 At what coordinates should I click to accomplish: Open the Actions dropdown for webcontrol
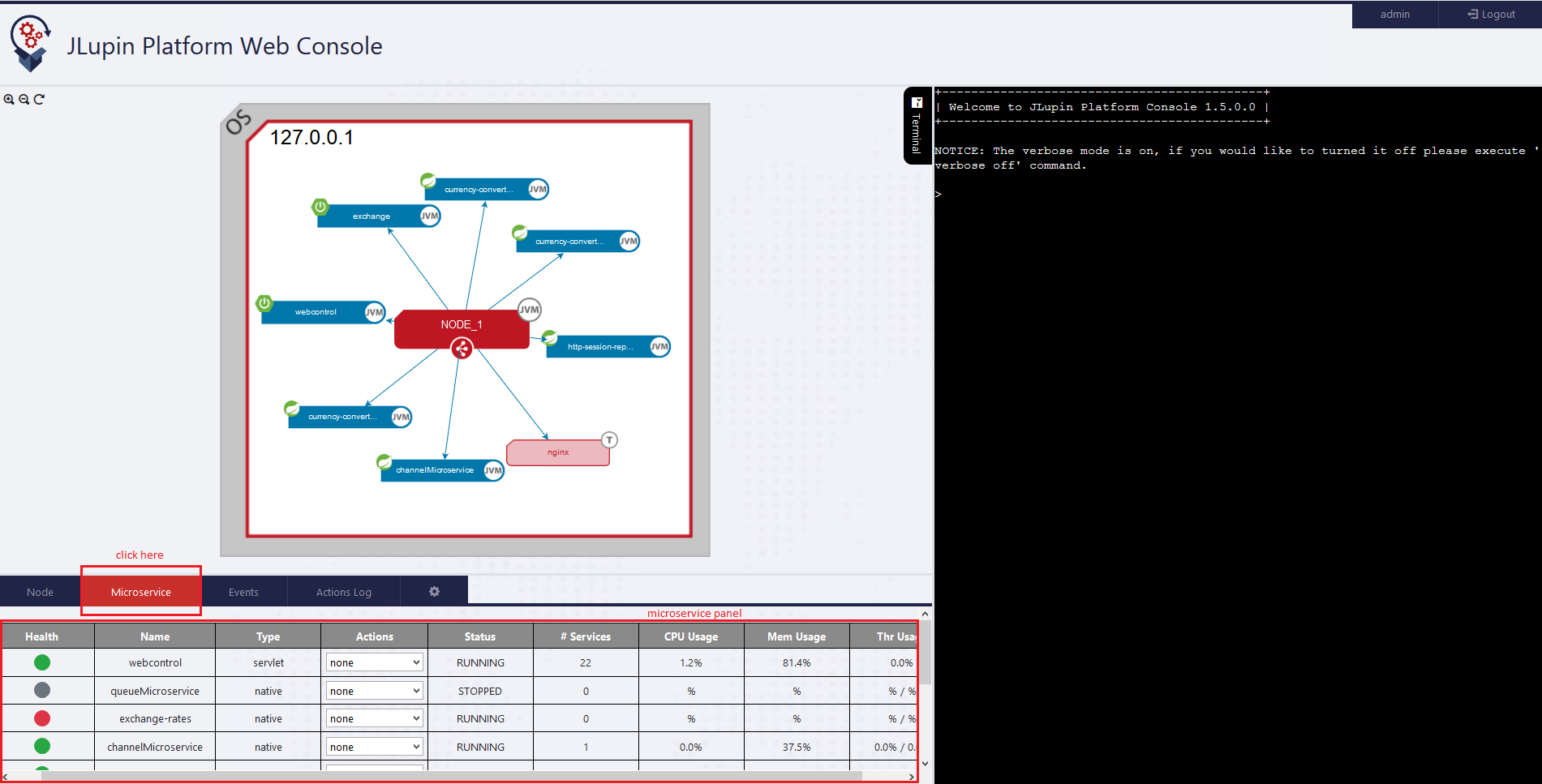tap(374, 662)
